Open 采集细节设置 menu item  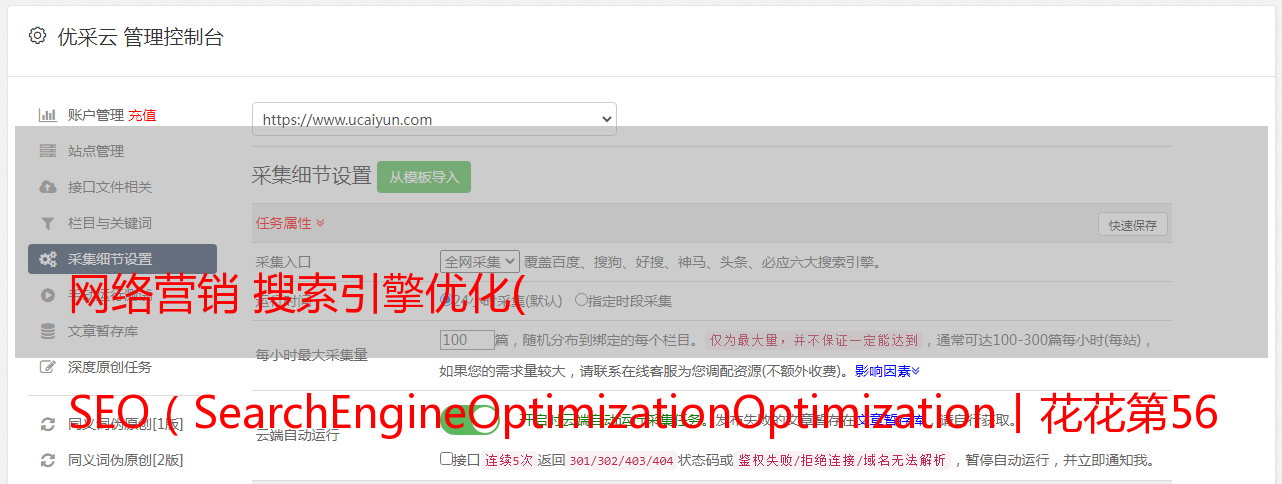pyautogui.click(x=122, y=259)
